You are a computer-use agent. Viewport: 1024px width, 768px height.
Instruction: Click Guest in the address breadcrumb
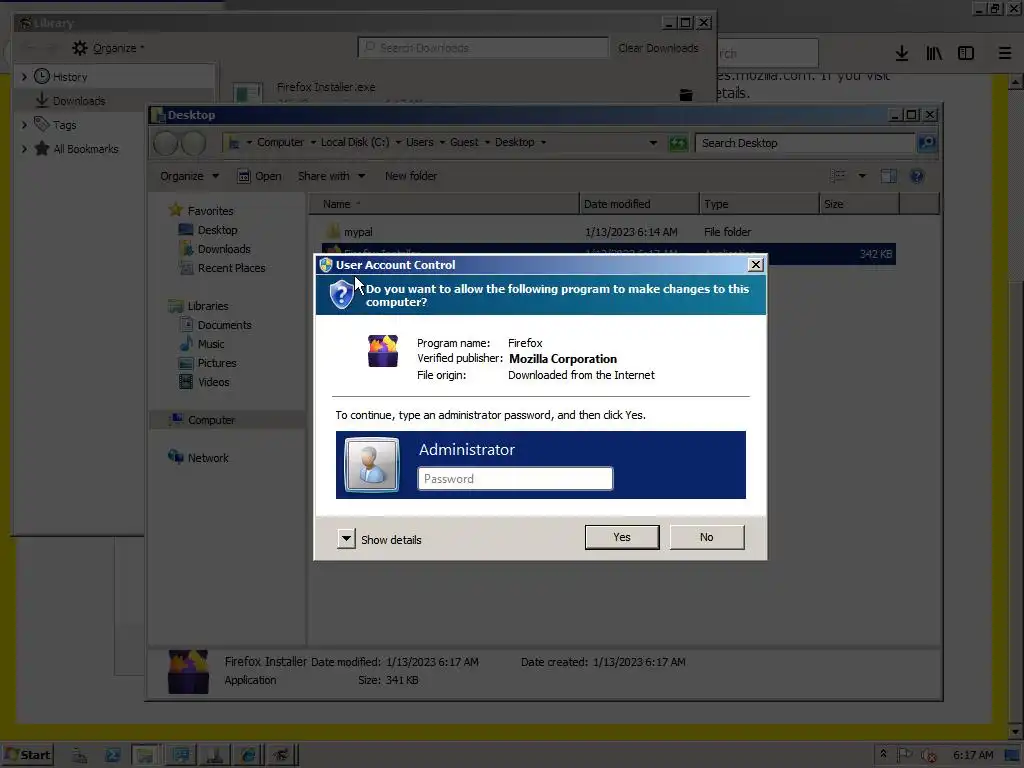tap(464, 142)
